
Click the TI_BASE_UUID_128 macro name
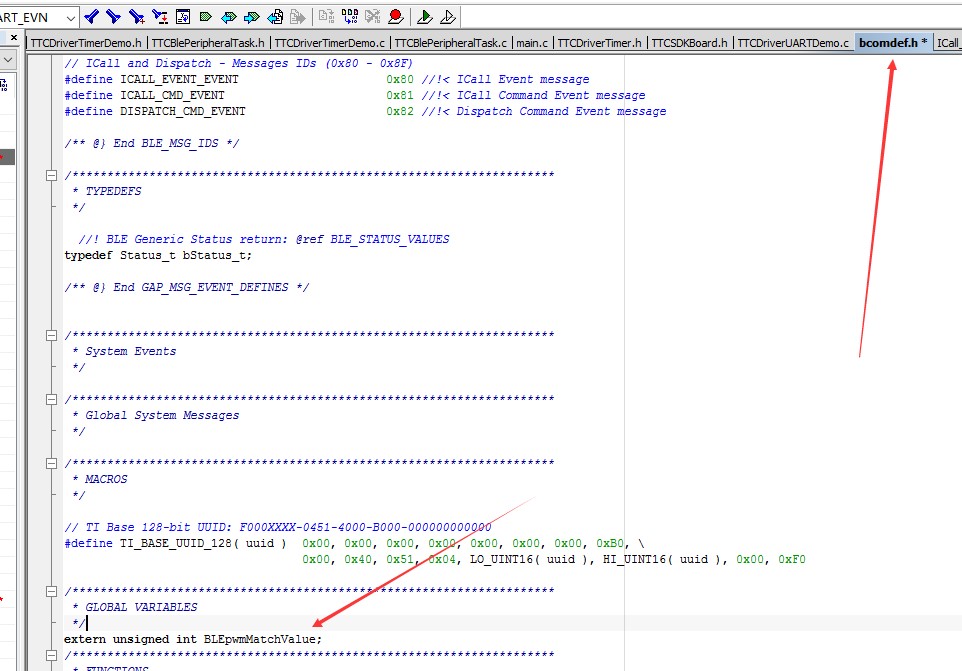(176, 543)
